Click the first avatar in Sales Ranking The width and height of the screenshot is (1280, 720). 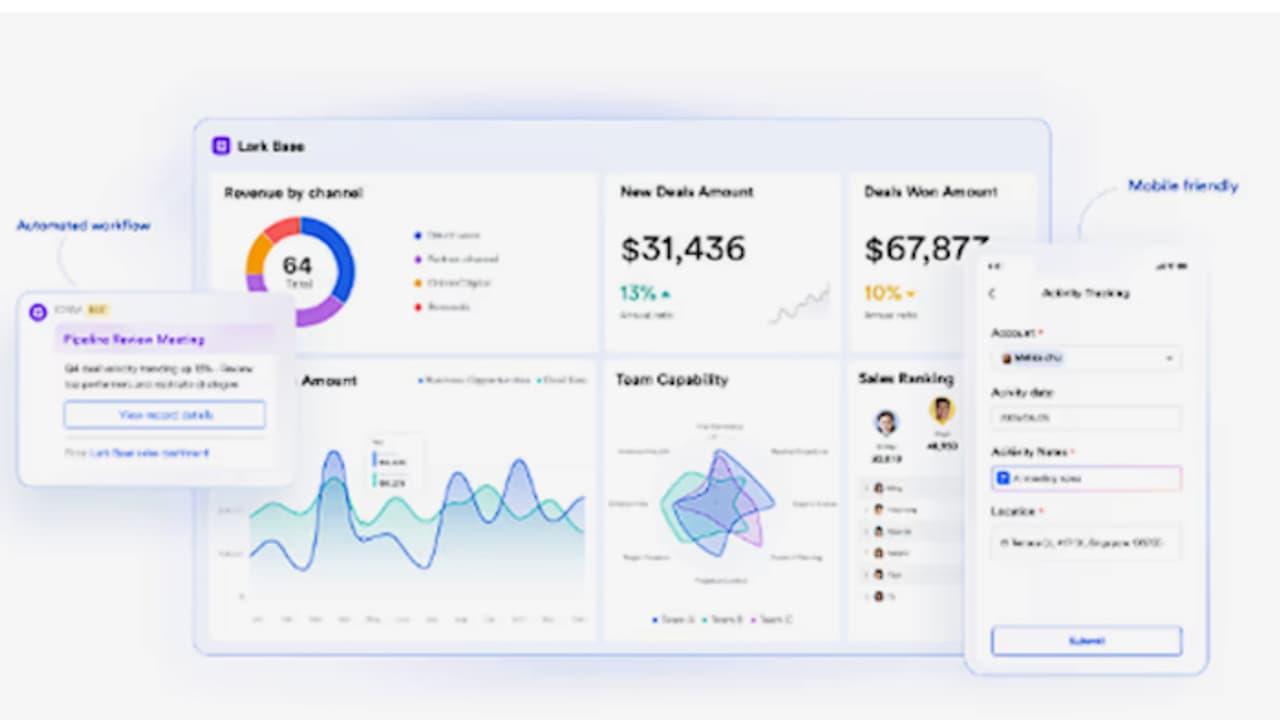coord(886,423)
